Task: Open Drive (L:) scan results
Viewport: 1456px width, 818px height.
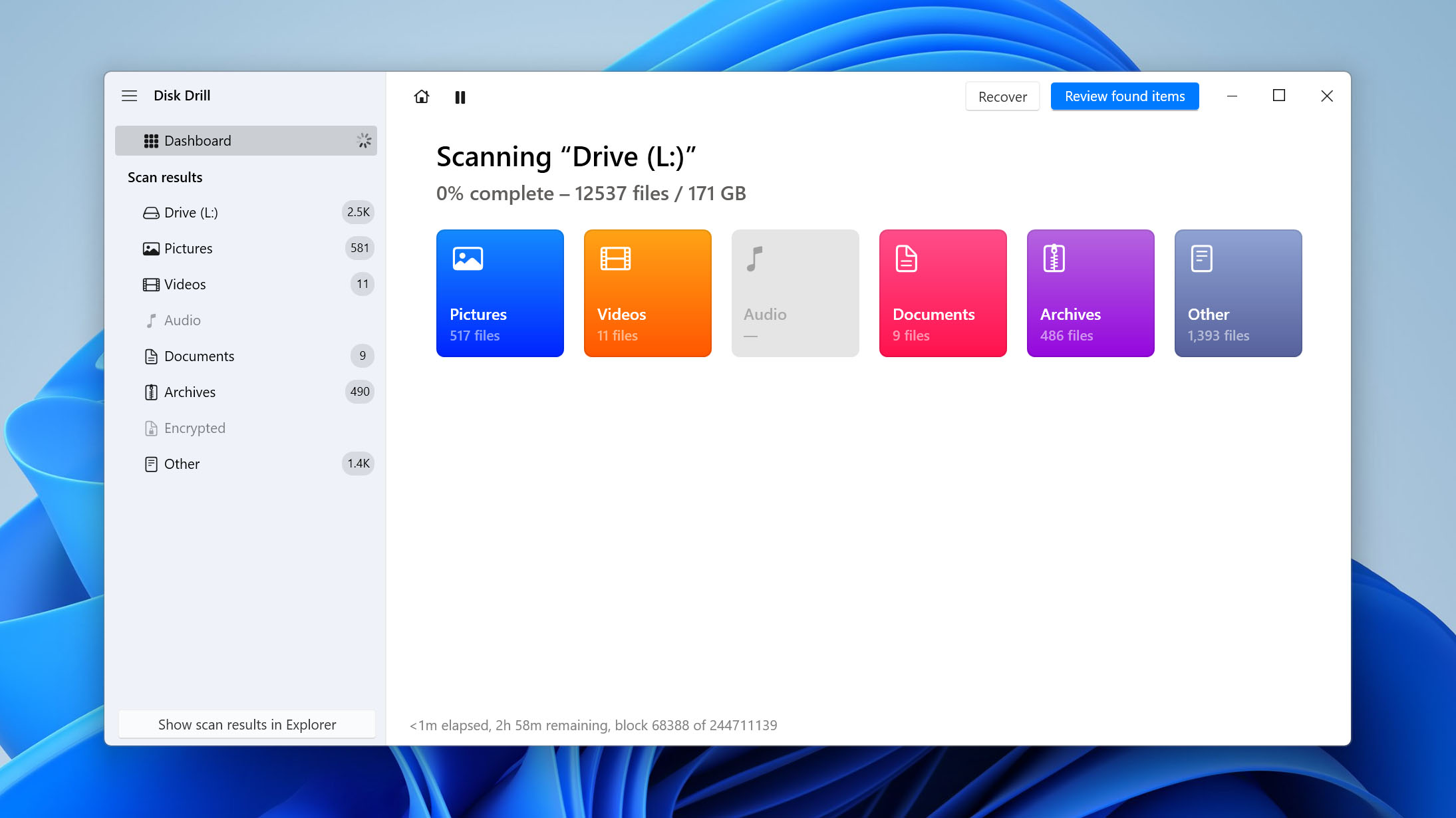Action: tap(246, 212)
